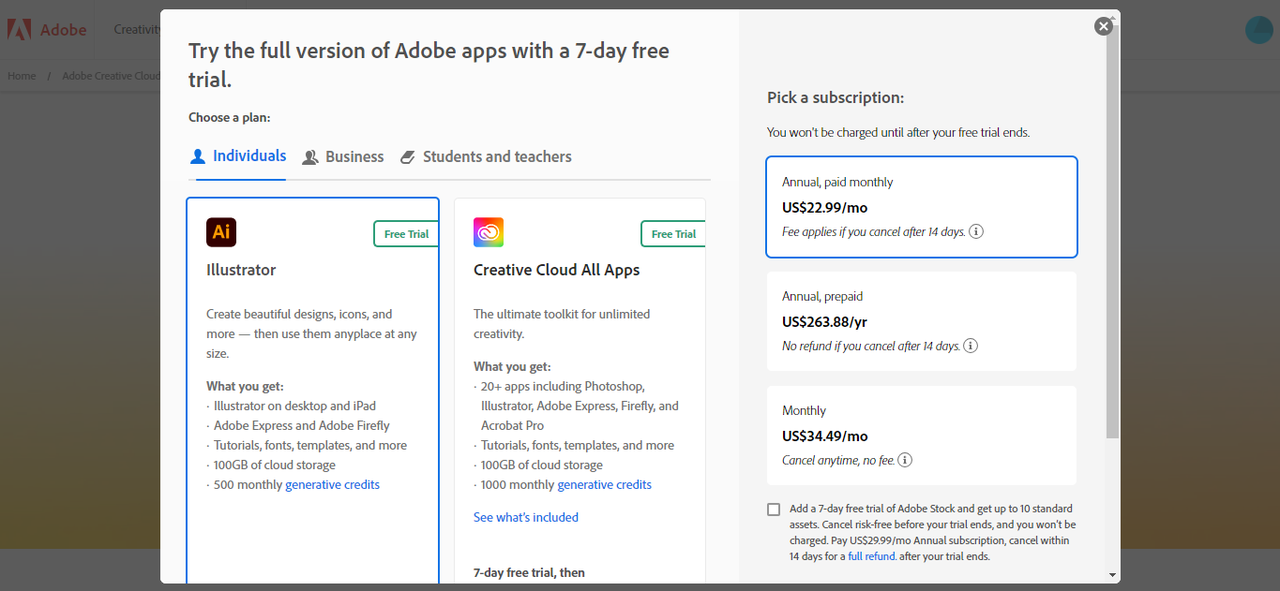The width and height of the screenshot is (1280, 591).
Task: Click the Creative Cloud rainbow app icon
Action: tap(488, 232)
